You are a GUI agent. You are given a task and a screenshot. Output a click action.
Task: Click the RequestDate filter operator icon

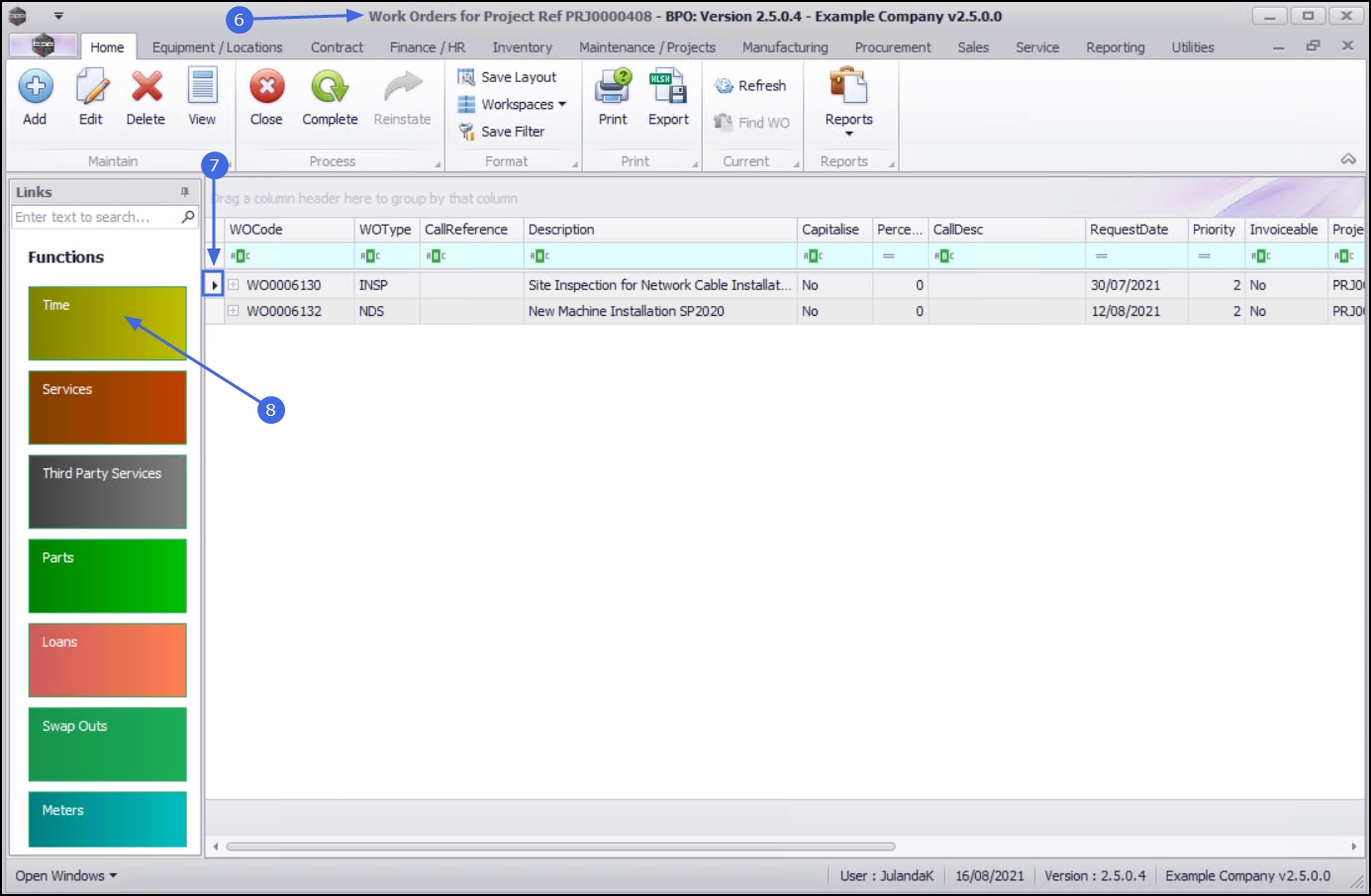1101,256
